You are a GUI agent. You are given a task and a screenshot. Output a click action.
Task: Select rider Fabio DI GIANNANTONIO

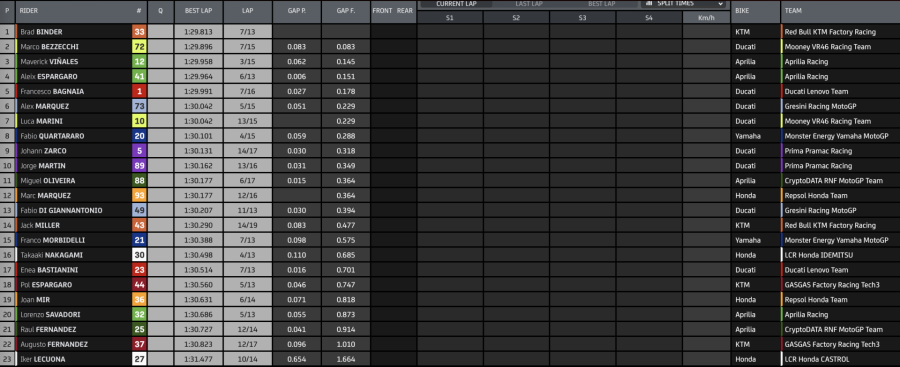(61, 211)
